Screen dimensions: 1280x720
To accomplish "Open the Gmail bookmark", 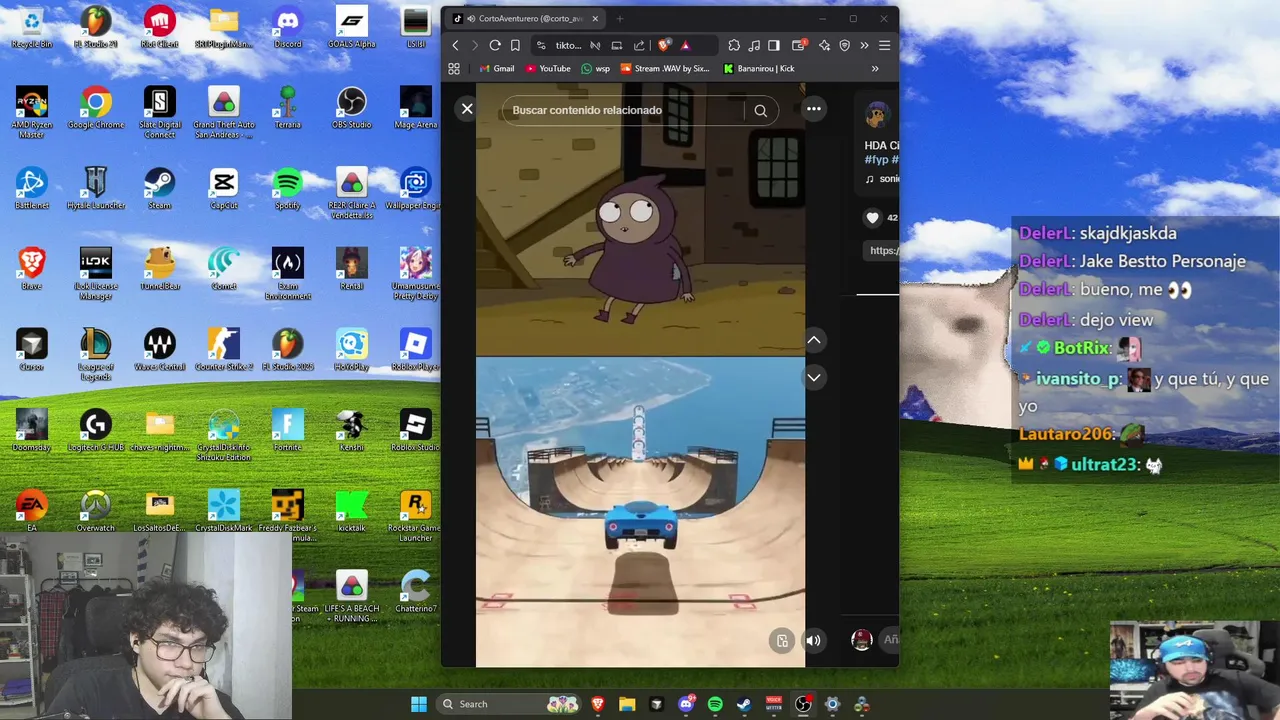I will [496, 69].
